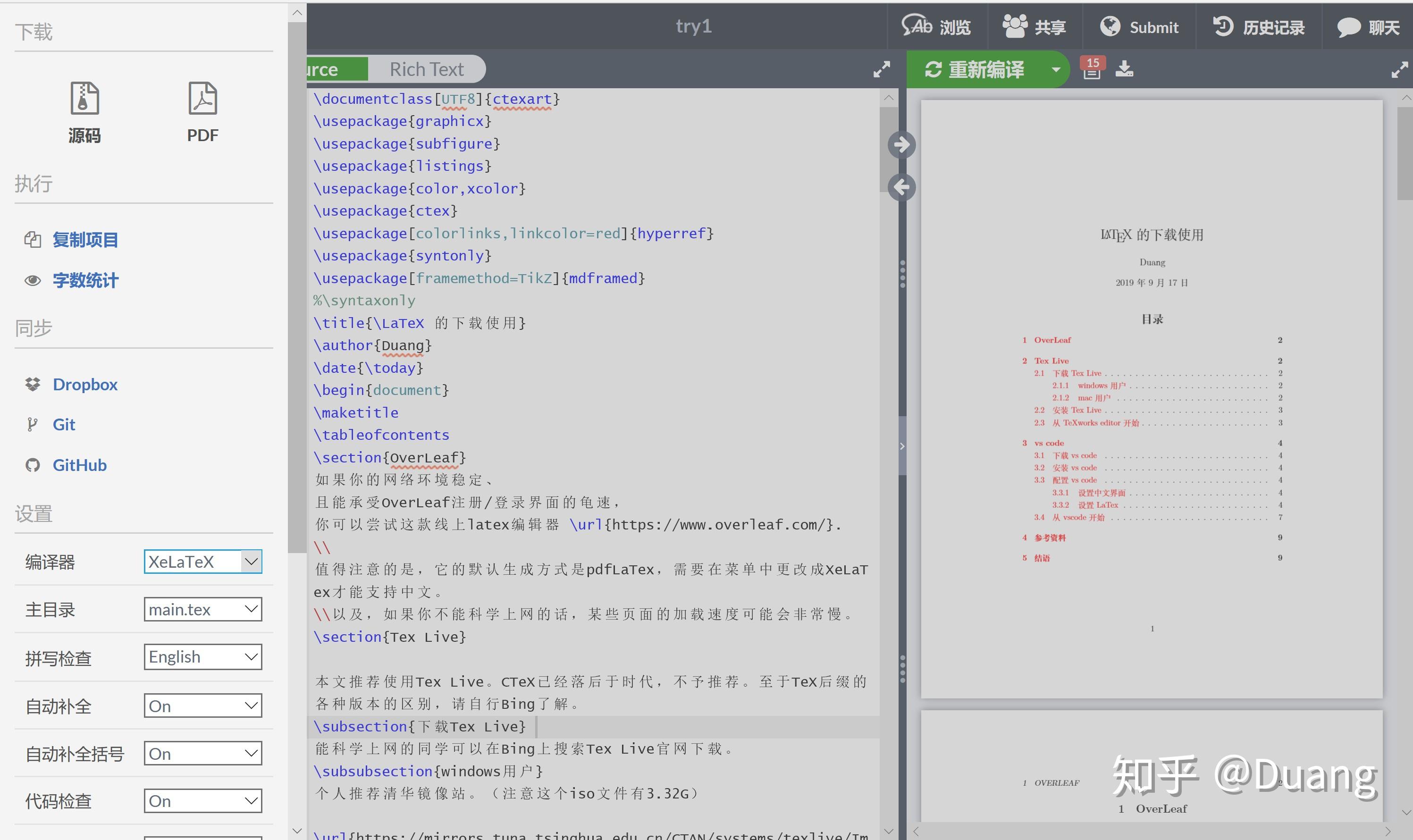Open Dropbox sync settings
Viewport: 1413px width, 840px height.
(x=85, y=384)
